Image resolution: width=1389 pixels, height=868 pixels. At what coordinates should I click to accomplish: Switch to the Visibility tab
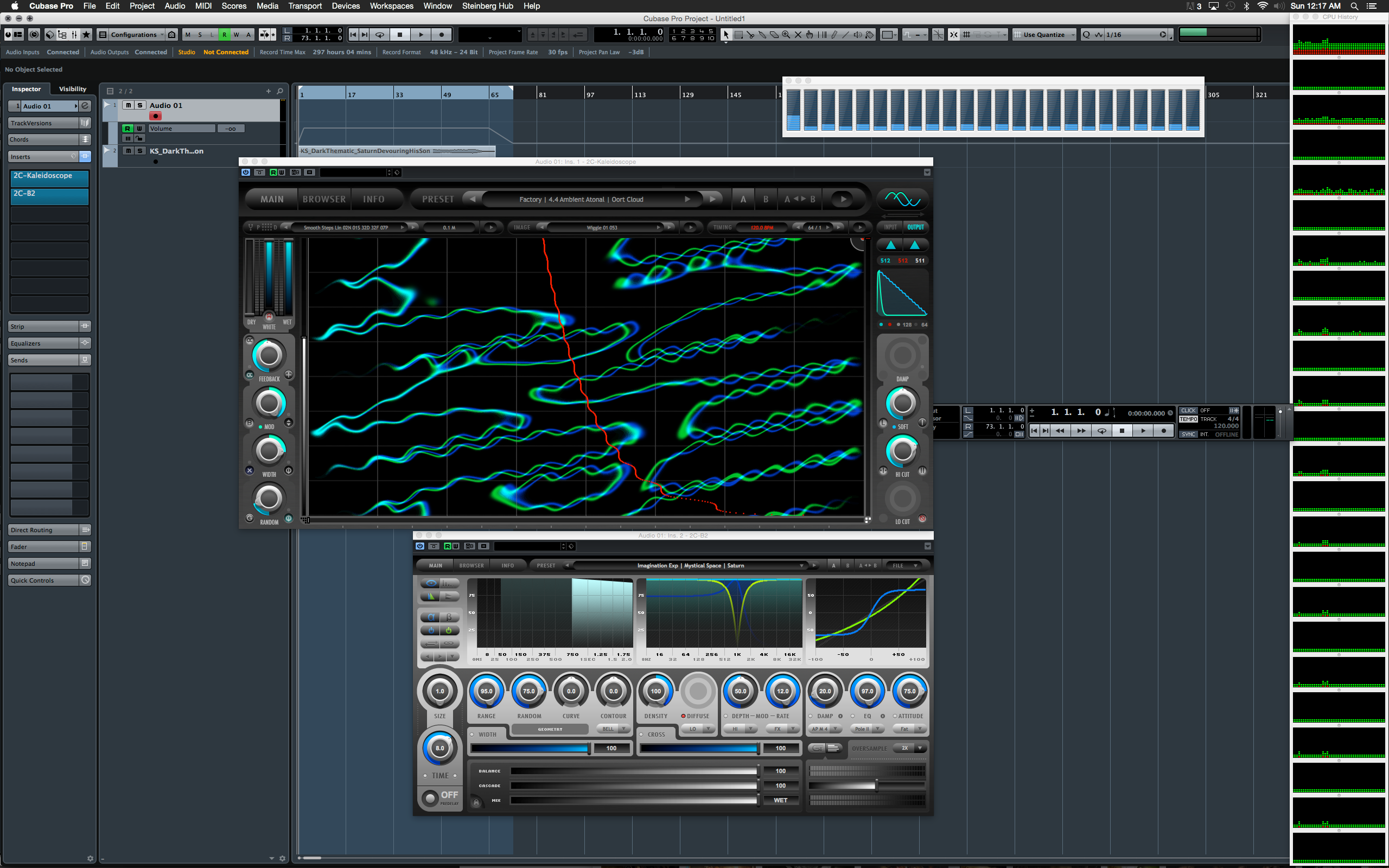tap(72, 89)
